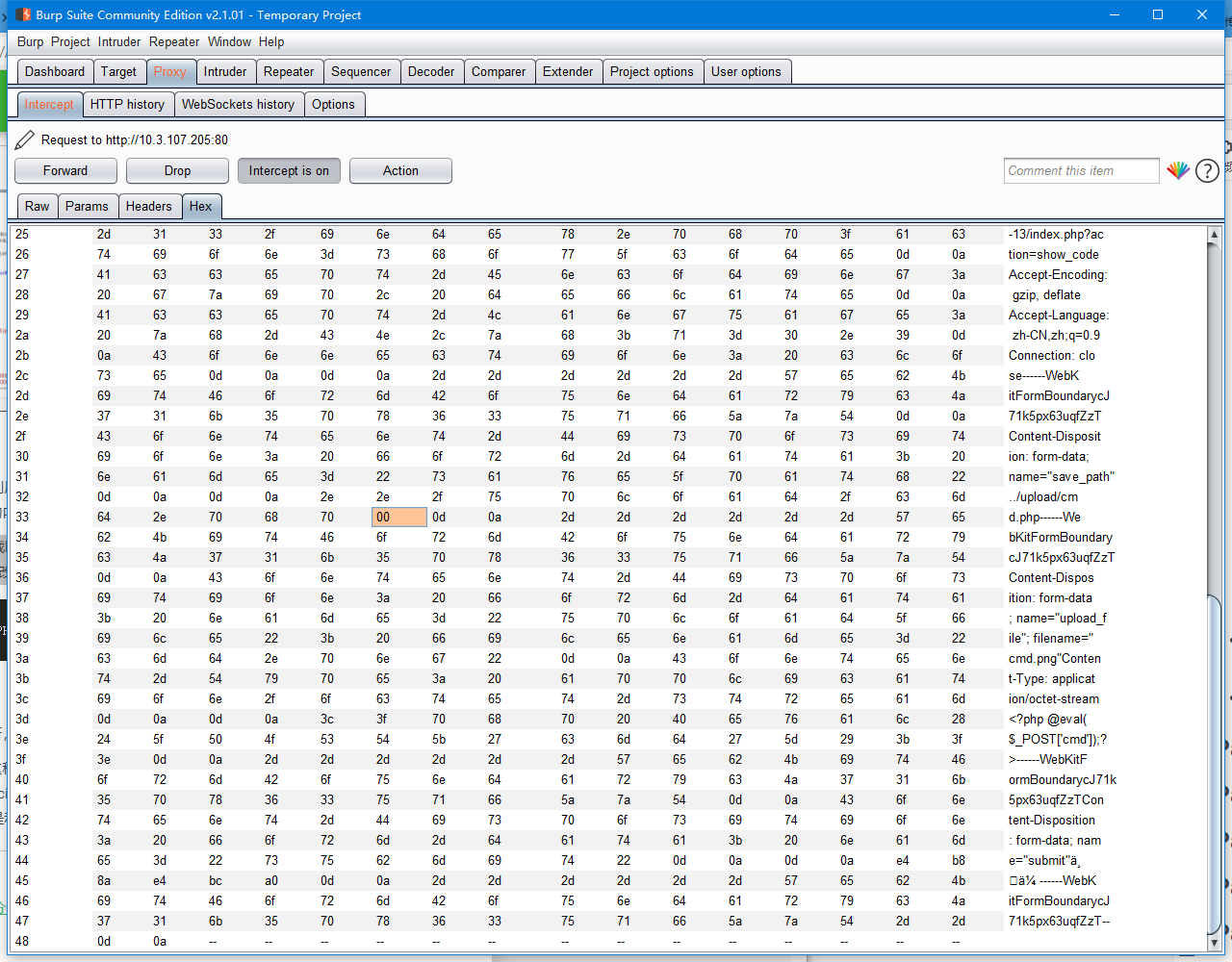
Task: Switch to the Raw view tab
Action: 38,206
